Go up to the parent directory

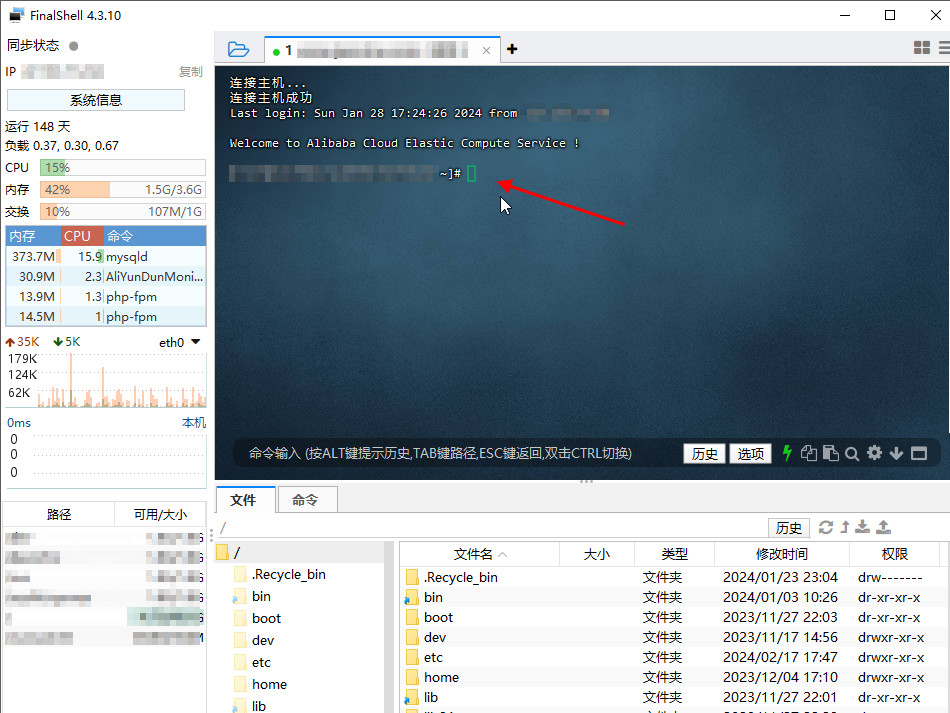(x=845, y=527)
